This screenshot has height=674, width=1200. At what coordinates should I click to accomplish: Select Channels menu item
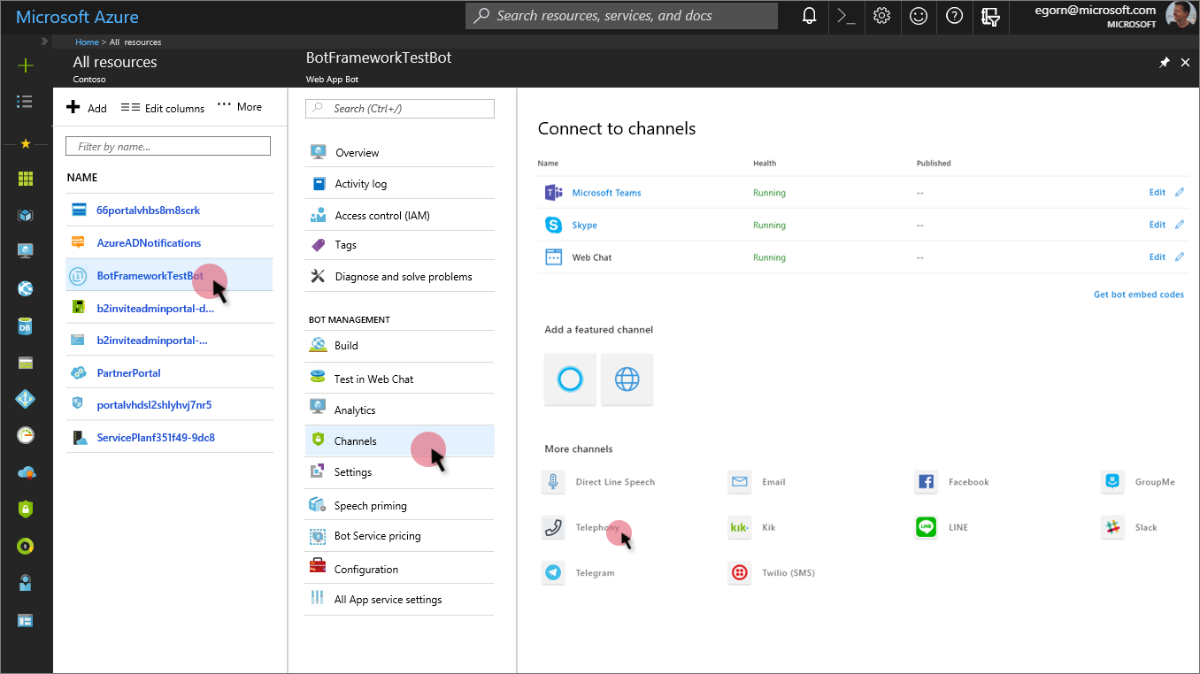click(399, 441)
